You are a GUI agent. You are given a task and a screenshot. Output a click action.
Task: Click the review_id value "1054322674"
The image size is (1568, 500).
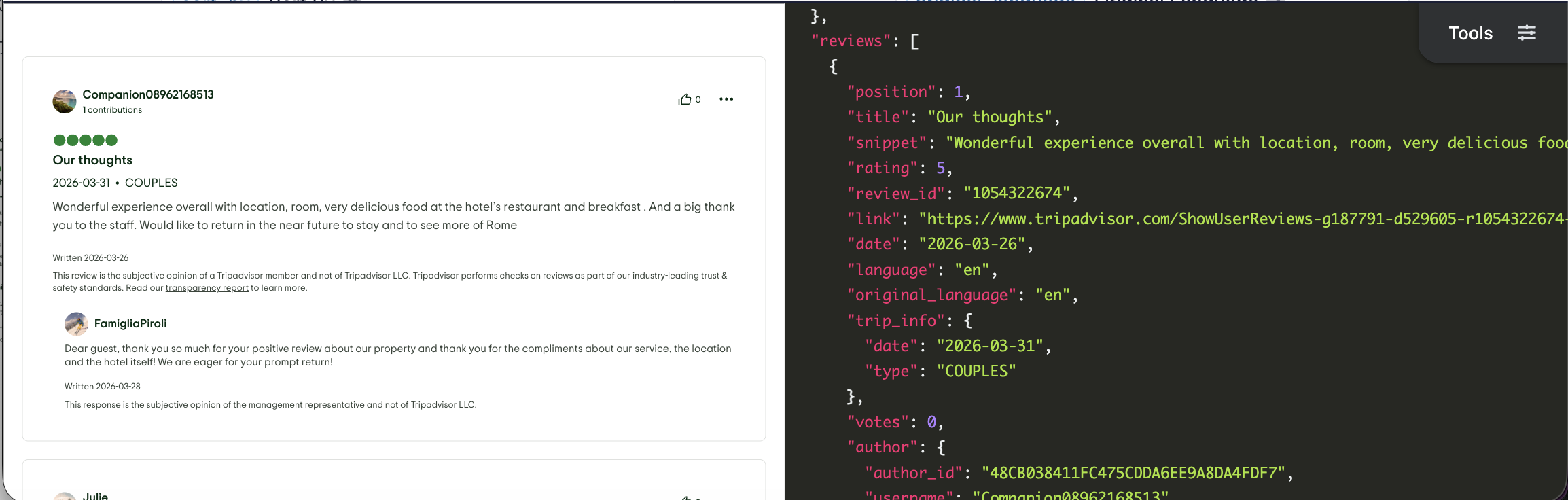coord(1017,193)
